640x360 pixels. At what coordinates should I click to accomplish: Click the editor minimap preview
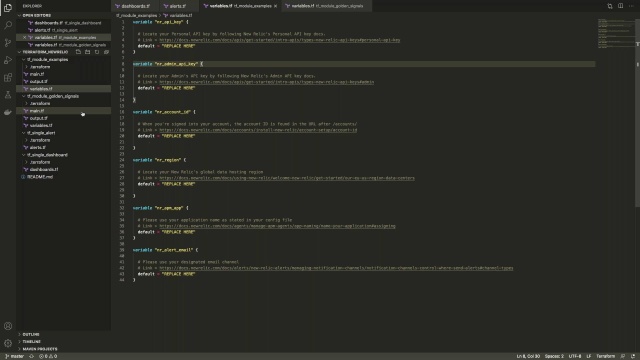click(x=616, y=33)
